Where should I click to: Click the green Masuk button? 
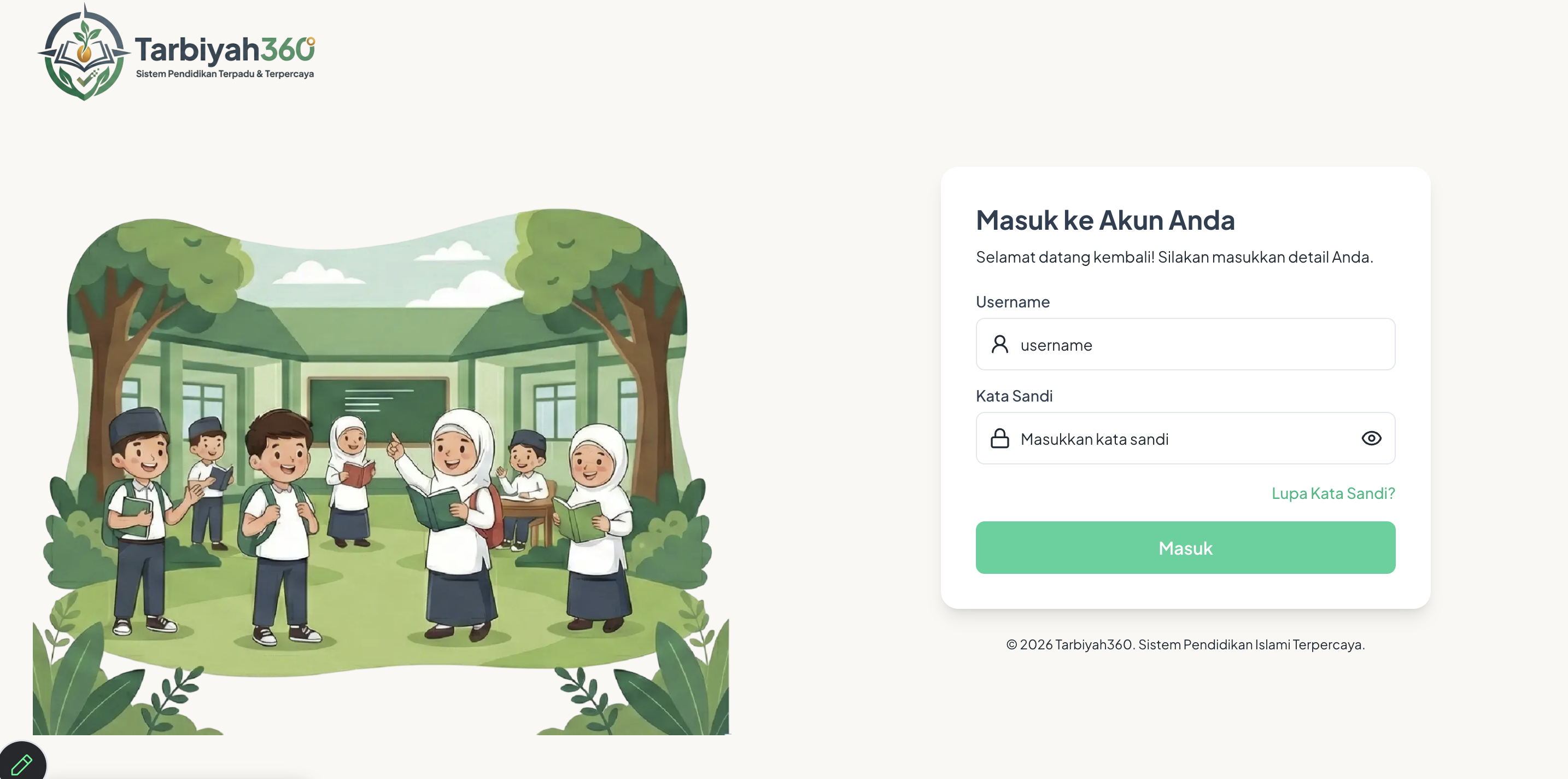coord(1185,548)
